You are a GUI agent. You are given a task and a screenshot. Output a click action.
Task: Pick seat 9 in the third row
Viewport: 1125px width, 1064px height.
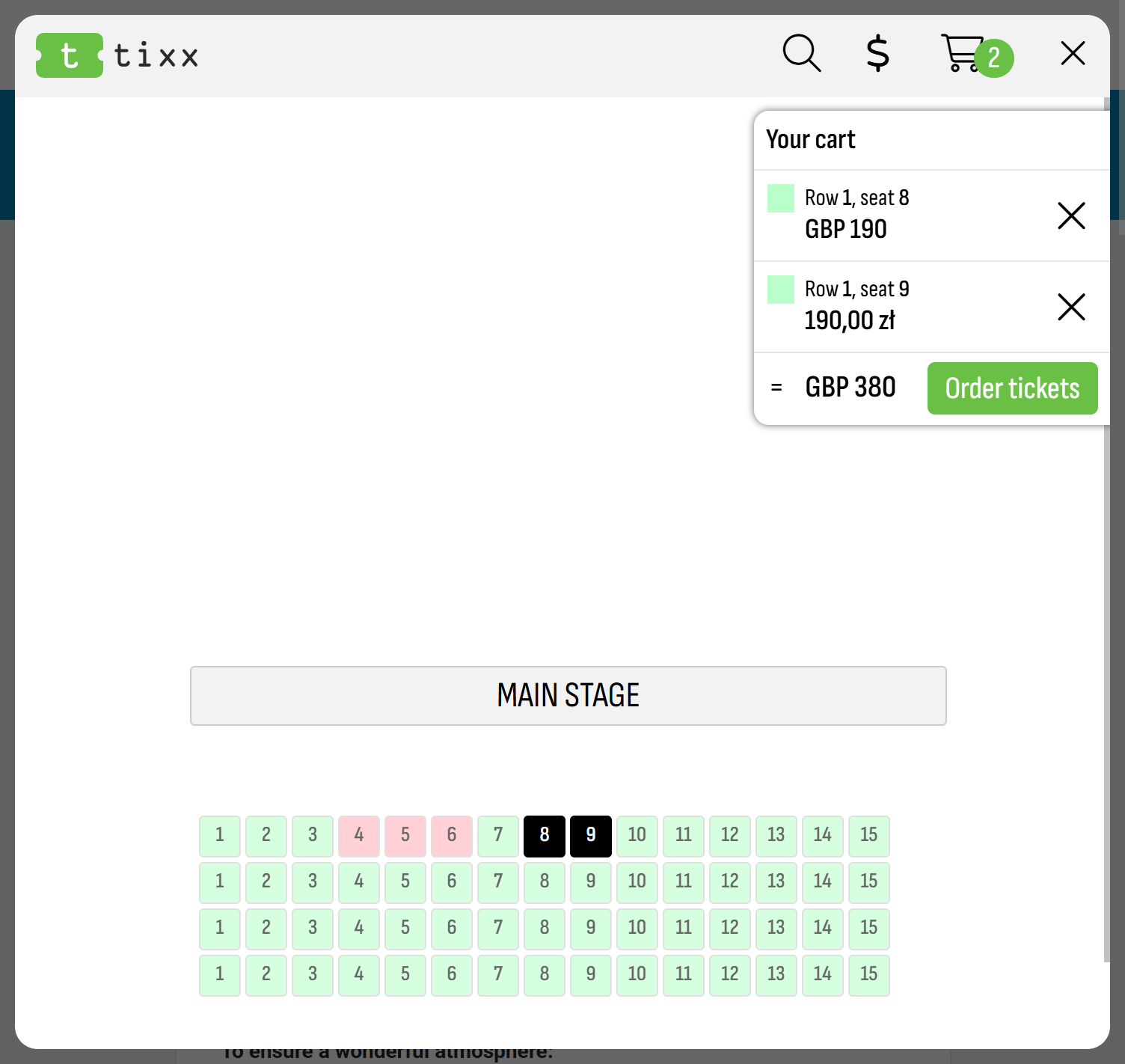591,929
